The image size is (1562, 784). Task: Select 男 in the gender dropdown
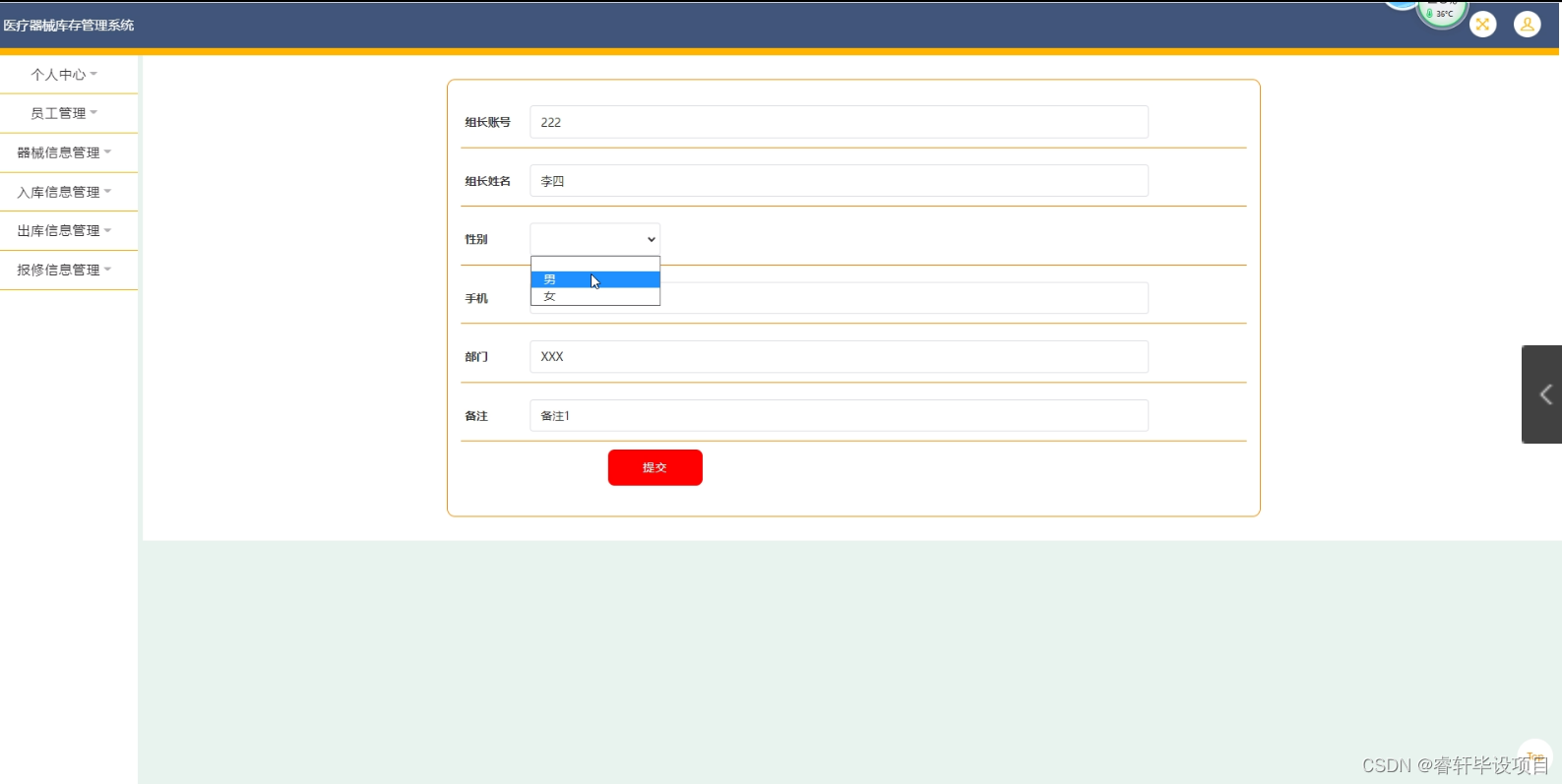click(x=595, y=280)
